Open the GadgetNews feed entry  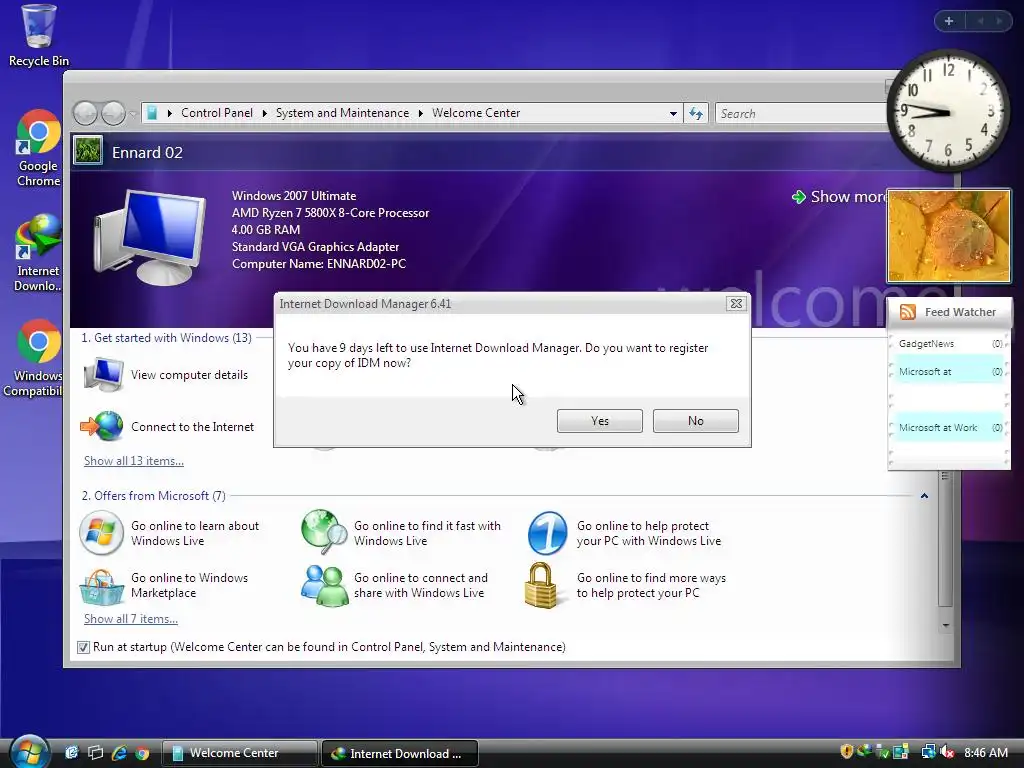point(950,344)
